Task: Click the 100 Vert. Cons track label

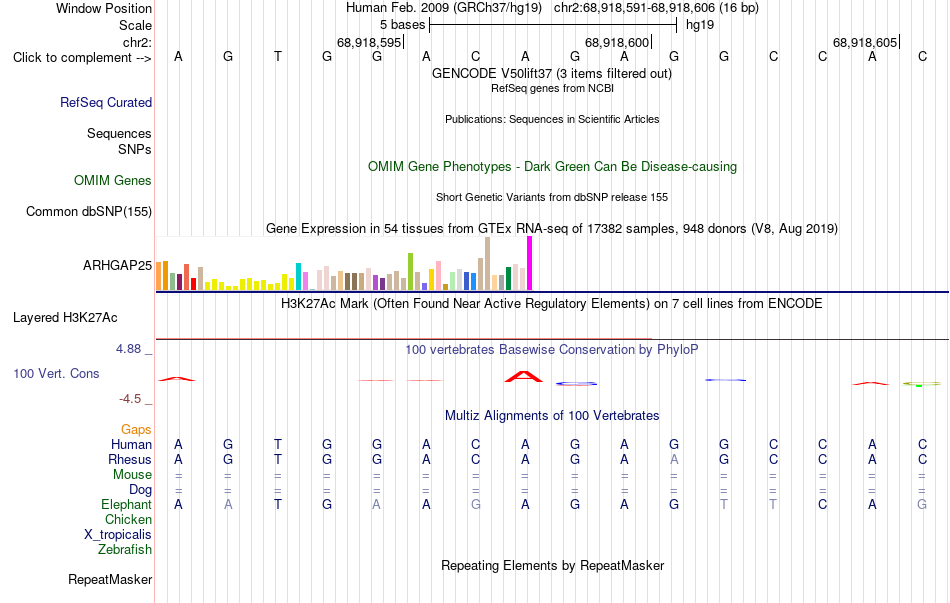Action: (56, 373)
